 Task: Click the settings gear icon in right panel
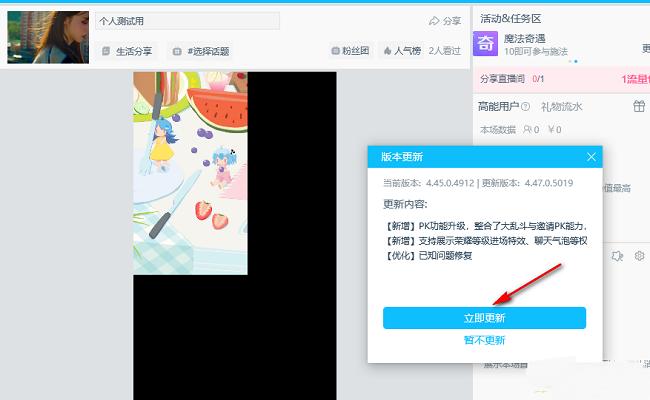point(640,257)
